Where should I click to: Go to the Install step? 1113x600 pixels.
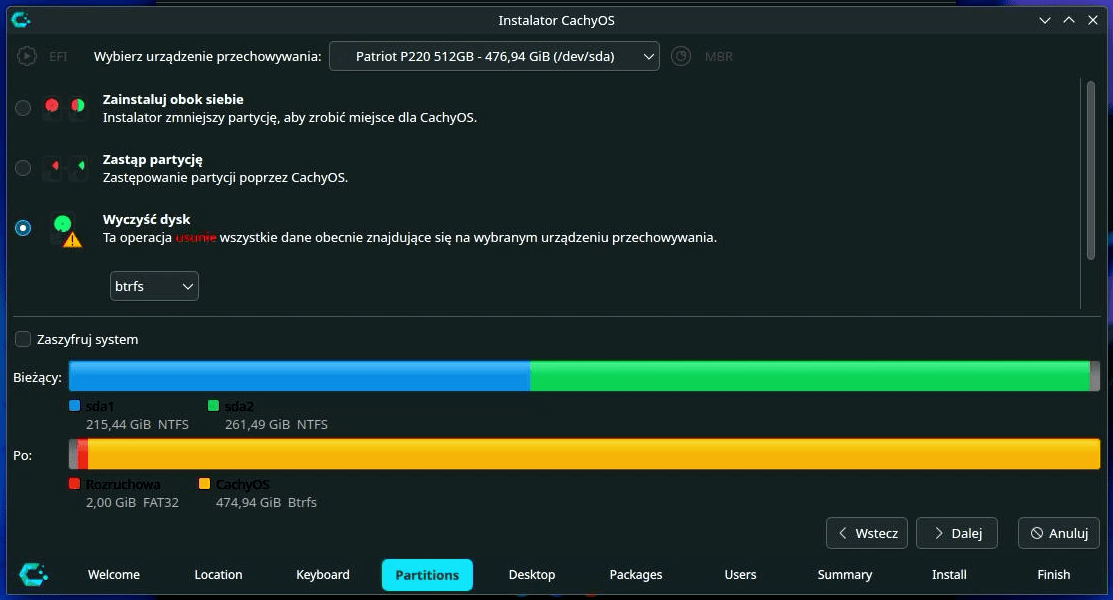949,574
